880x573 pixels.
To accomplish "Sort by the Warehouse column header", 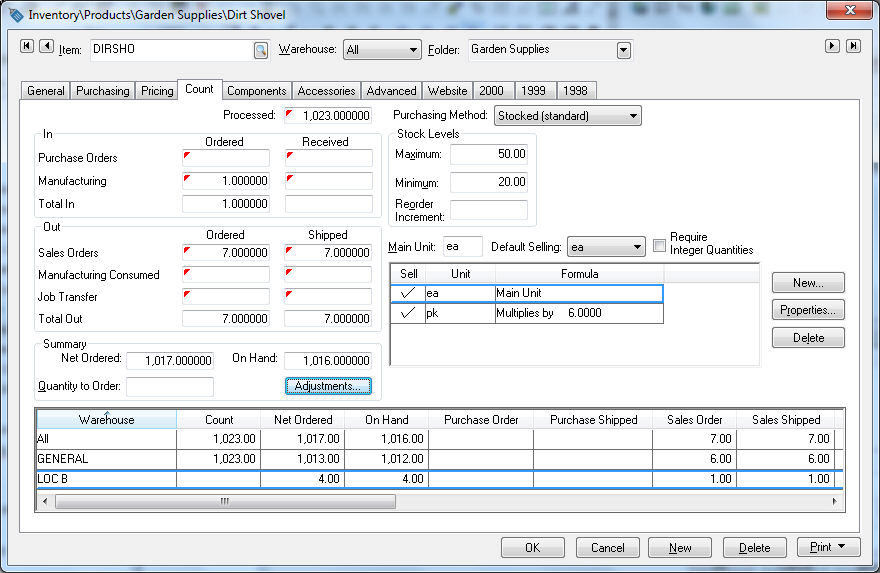I will [x=107, y=420].
